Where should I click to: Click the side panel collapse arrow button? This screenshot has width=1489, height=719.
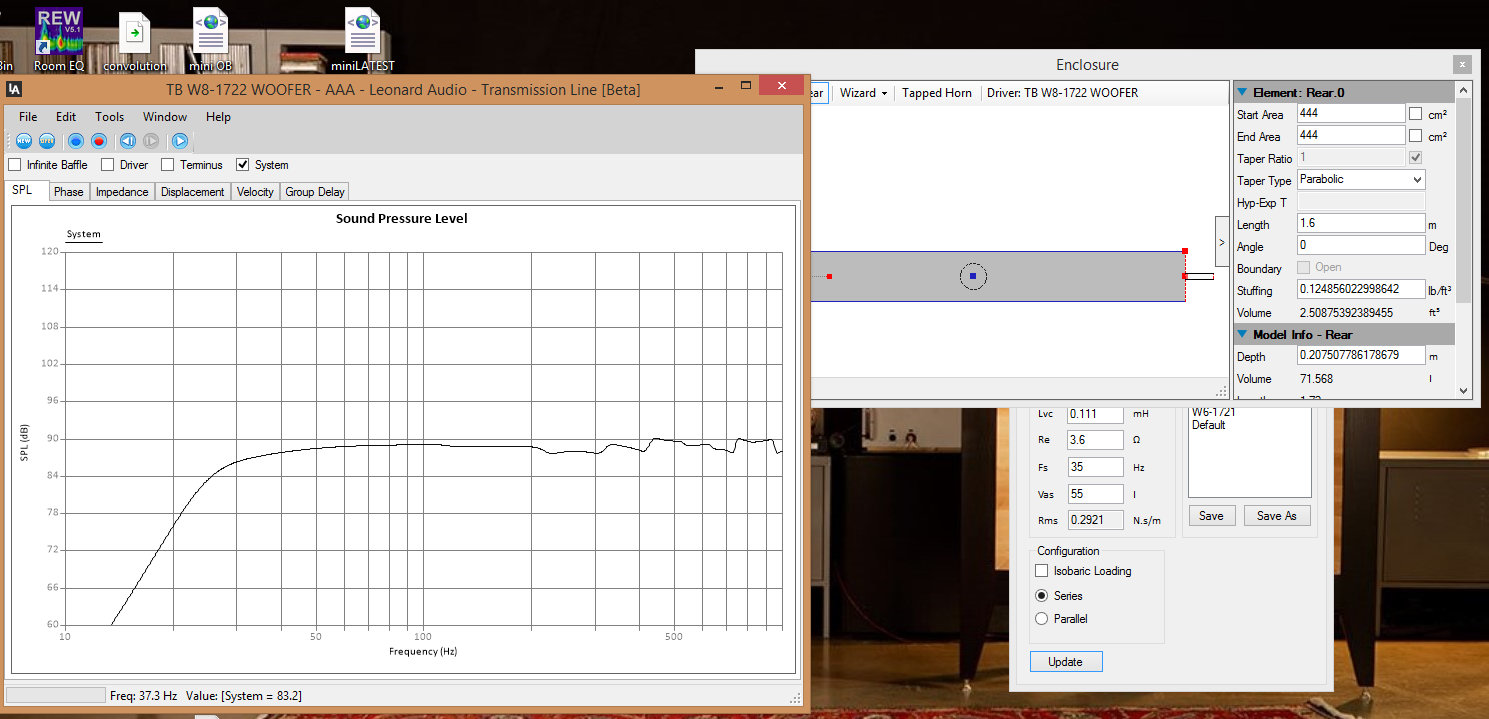pos(1222,241)
